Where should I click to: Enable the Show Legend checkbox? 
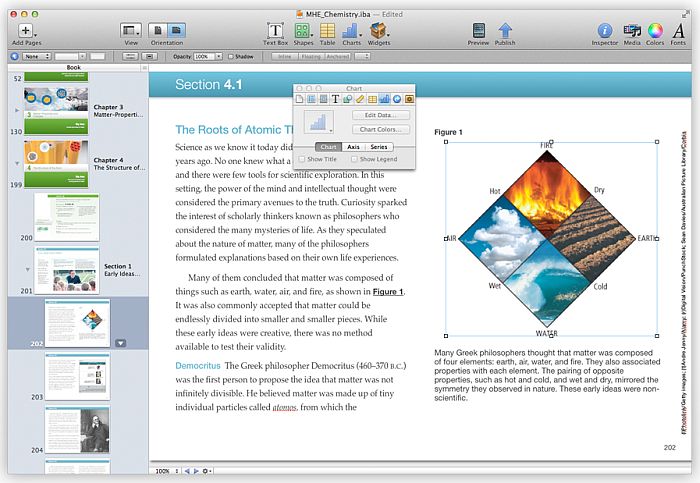pos(354,160)
